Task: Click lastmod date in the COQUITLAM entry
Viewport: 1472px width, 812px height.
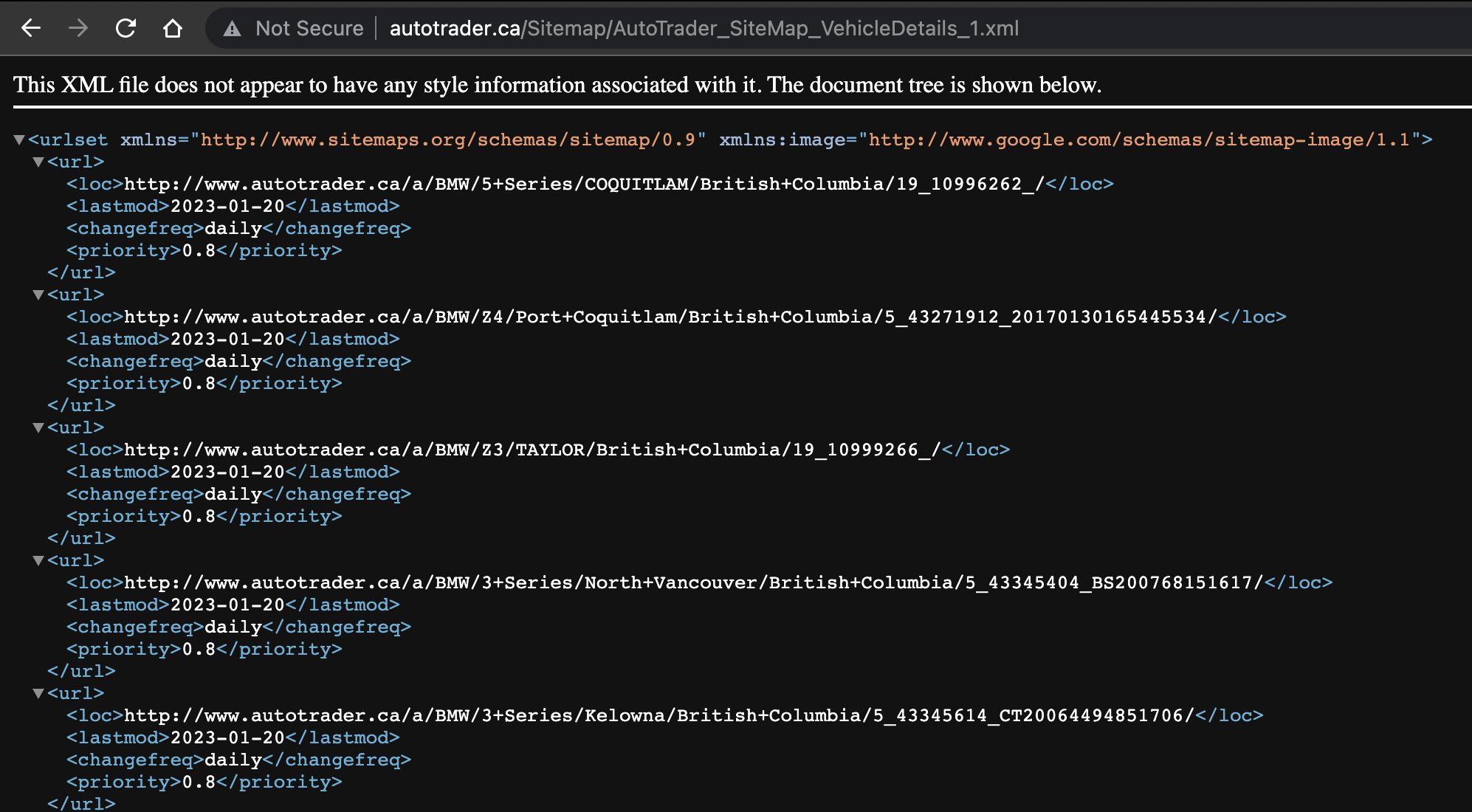Action: coord(227,206)
